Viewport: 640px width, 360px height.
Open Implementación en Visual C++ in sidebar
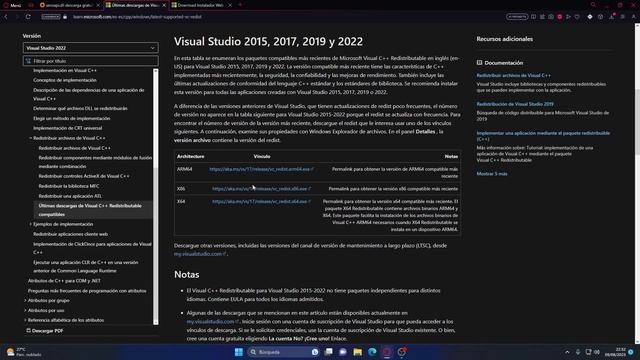coord(65,70)
